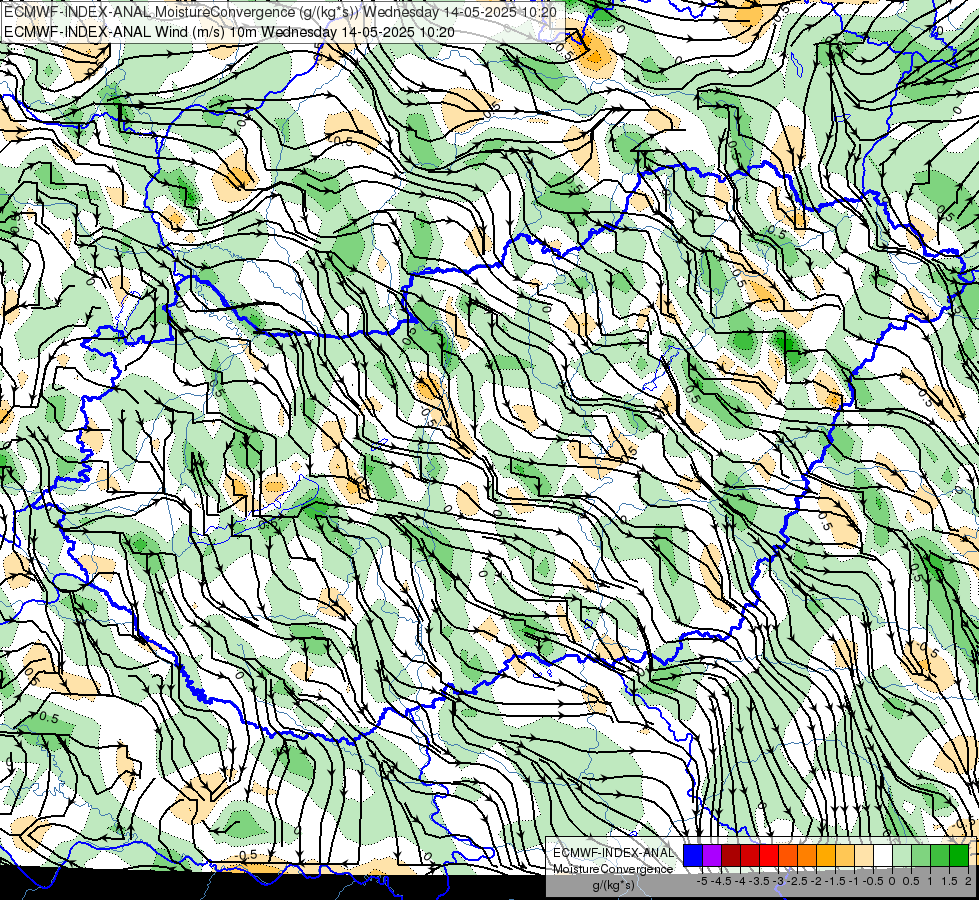Screen dimensions: 979x900
Task: Click the Wind (m/s) 10m title line
Action: 229,32
